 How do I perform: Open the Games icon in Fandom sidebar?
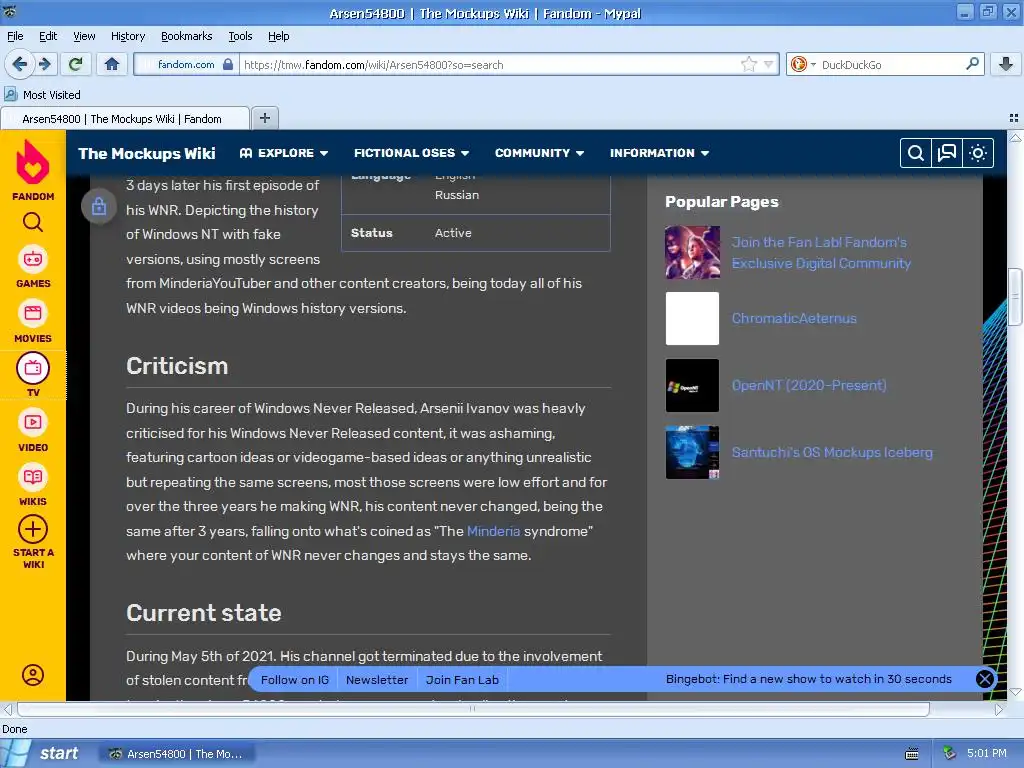pos(33,259)
